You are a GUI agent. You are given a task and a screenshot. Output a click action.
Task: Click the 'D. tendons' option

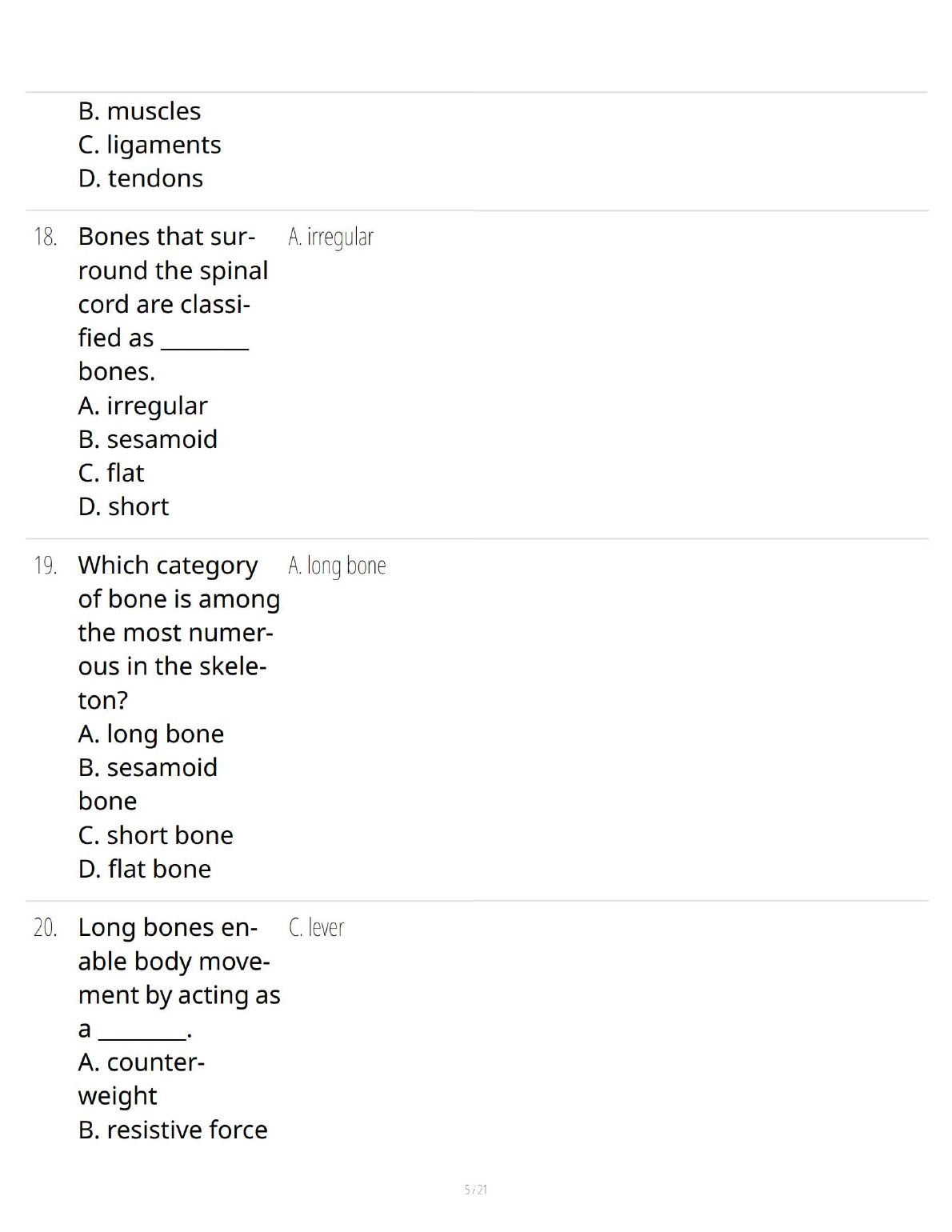click(141, 178)
